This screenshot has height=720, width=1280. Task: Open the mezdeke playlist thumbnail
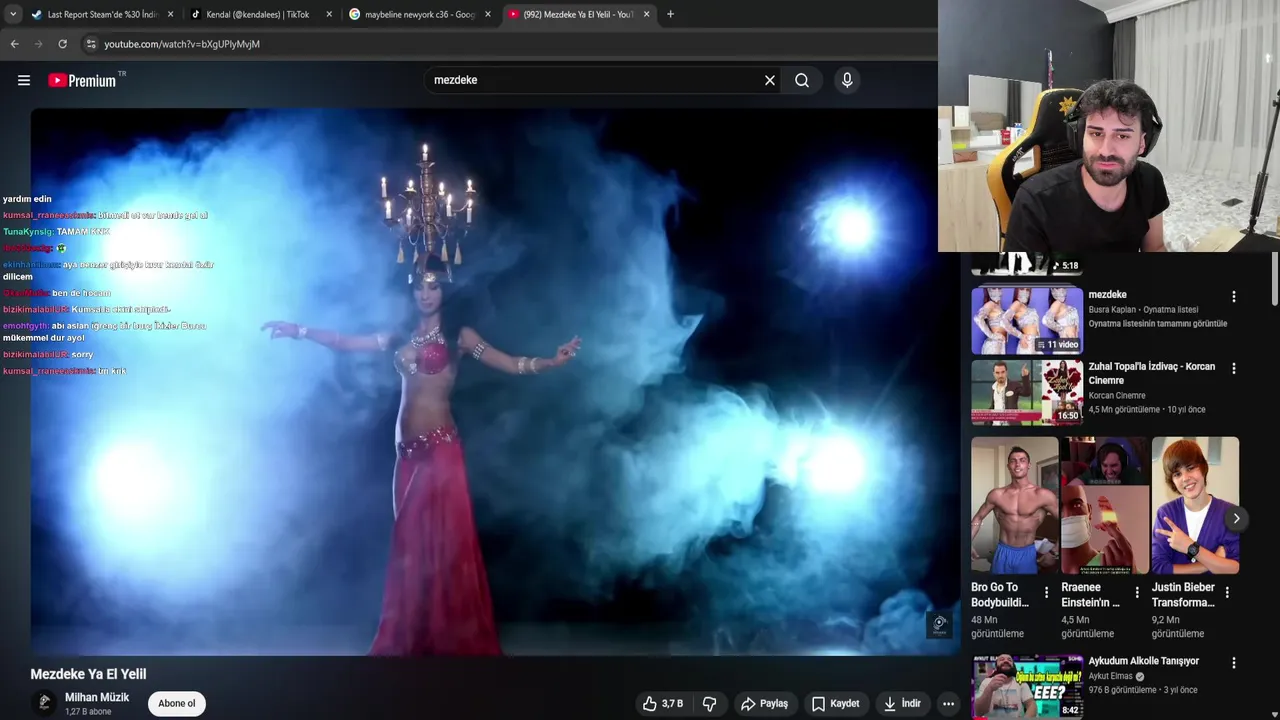pos(1027,321)
